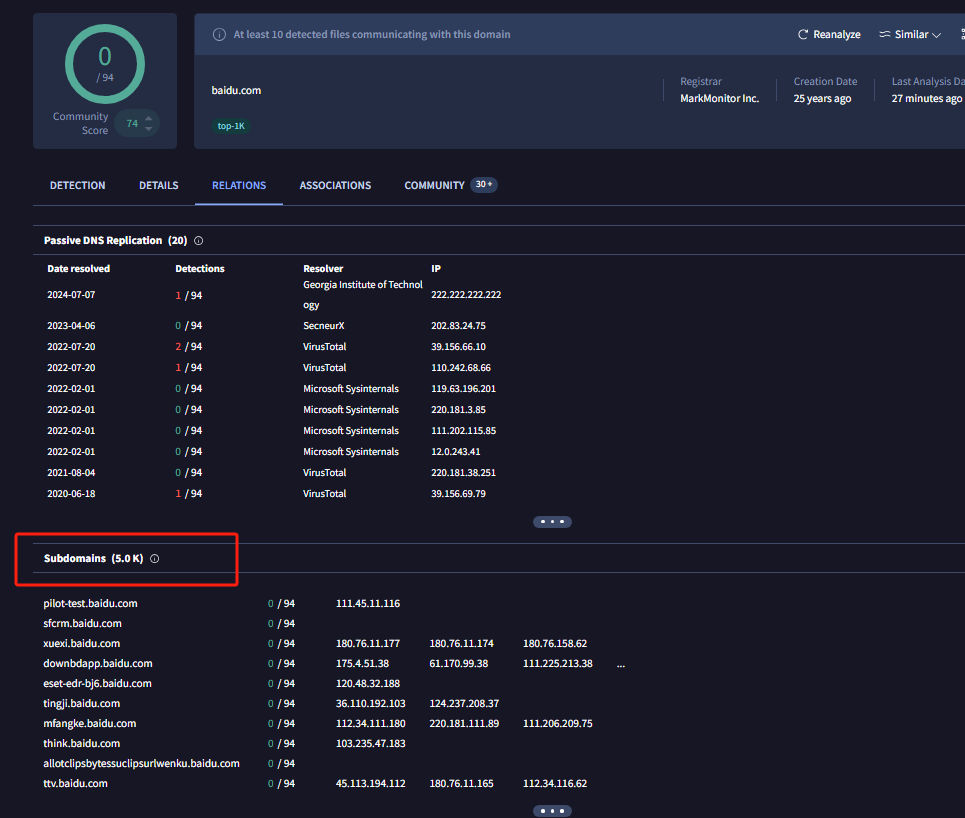This screenshot has height=818, width=965.
Task: Load more Passive DNS entries ellipsis button
Action: point(552,522)
